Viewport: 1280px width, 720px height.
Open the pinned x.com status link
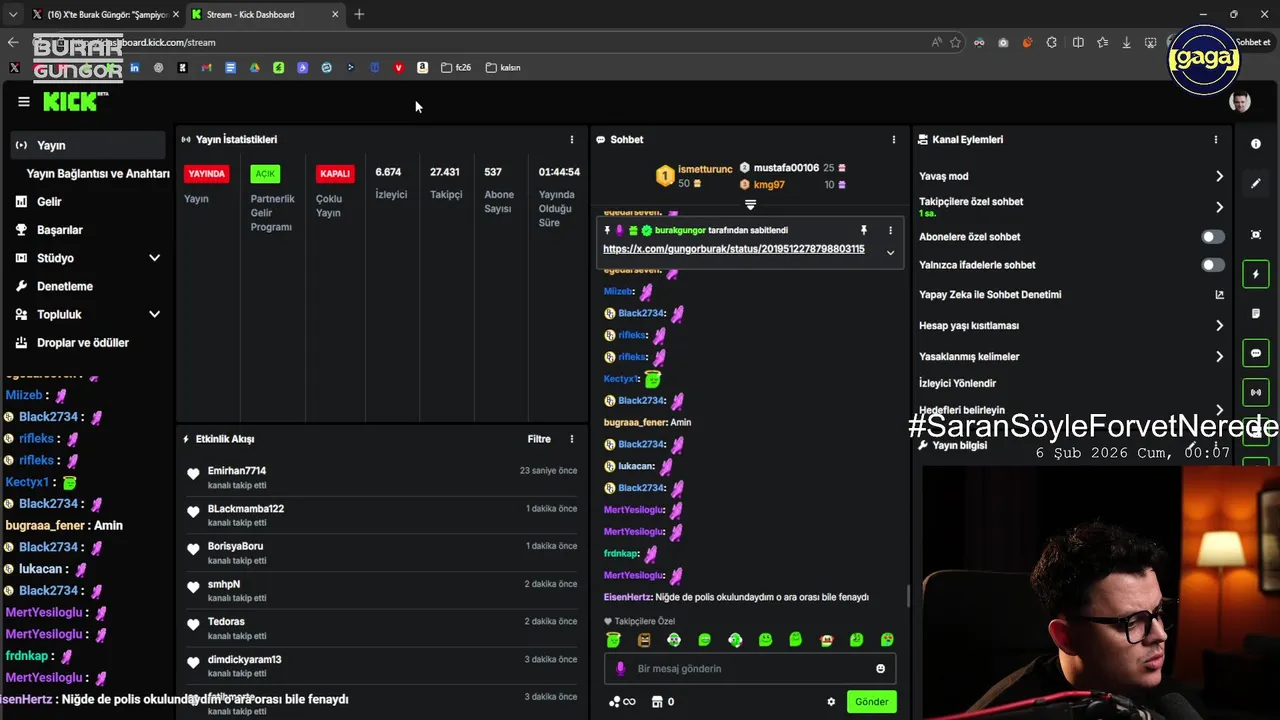[x=734, y=249]
